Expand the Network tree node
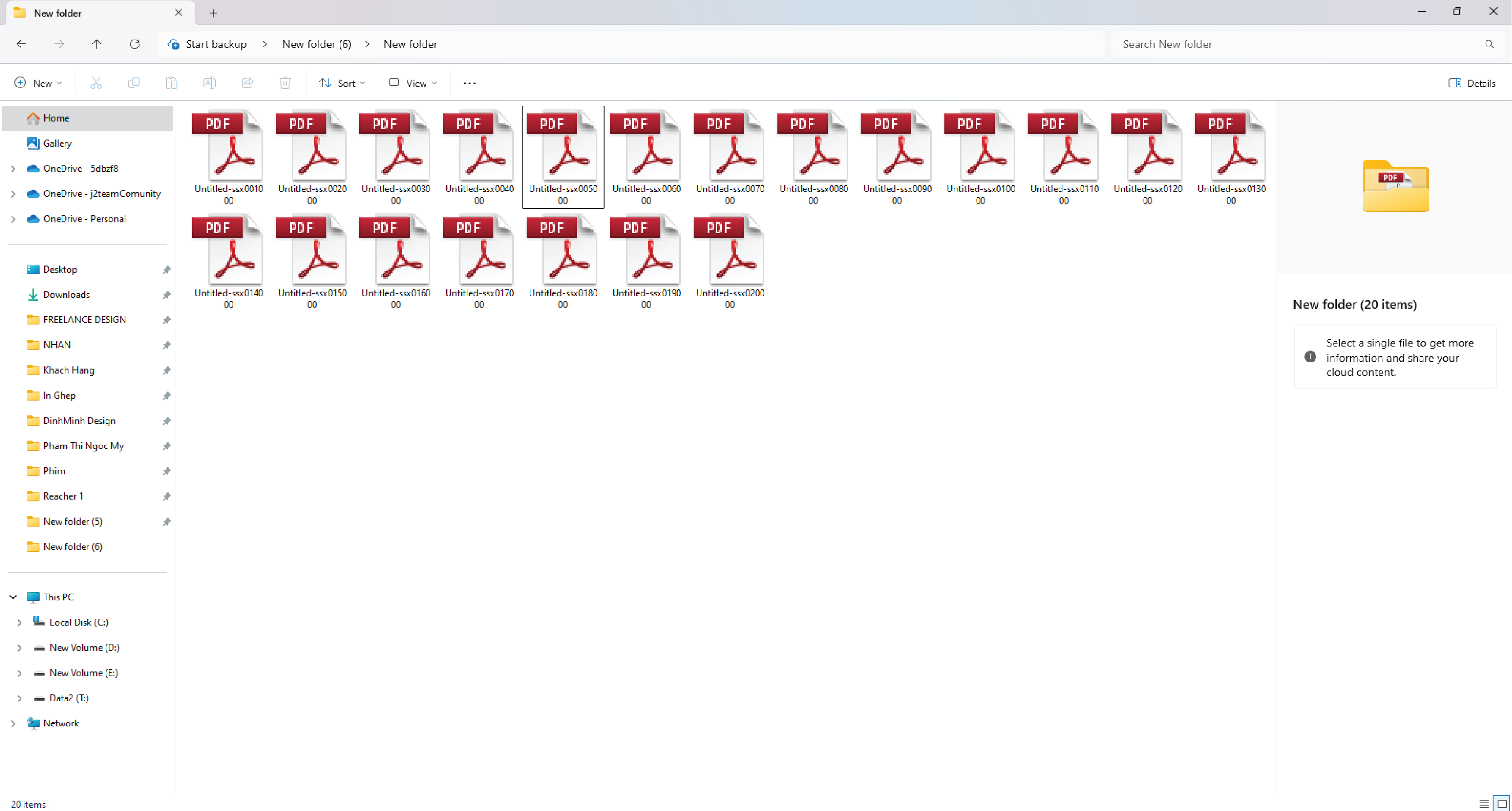Image resolution: width=1512 pixels, height=811 pixels. (x=13, y=723)
